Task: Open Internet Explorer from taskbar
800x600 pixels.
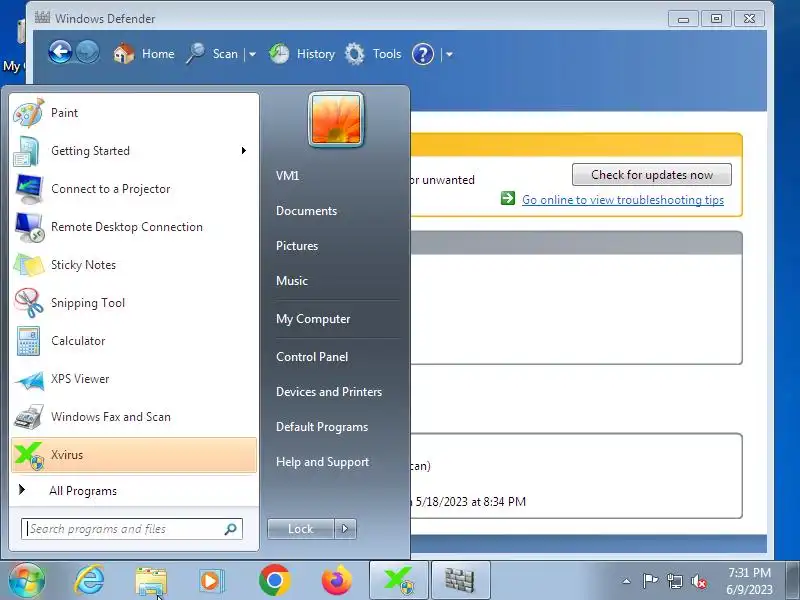Action: (x=89, y=580)
